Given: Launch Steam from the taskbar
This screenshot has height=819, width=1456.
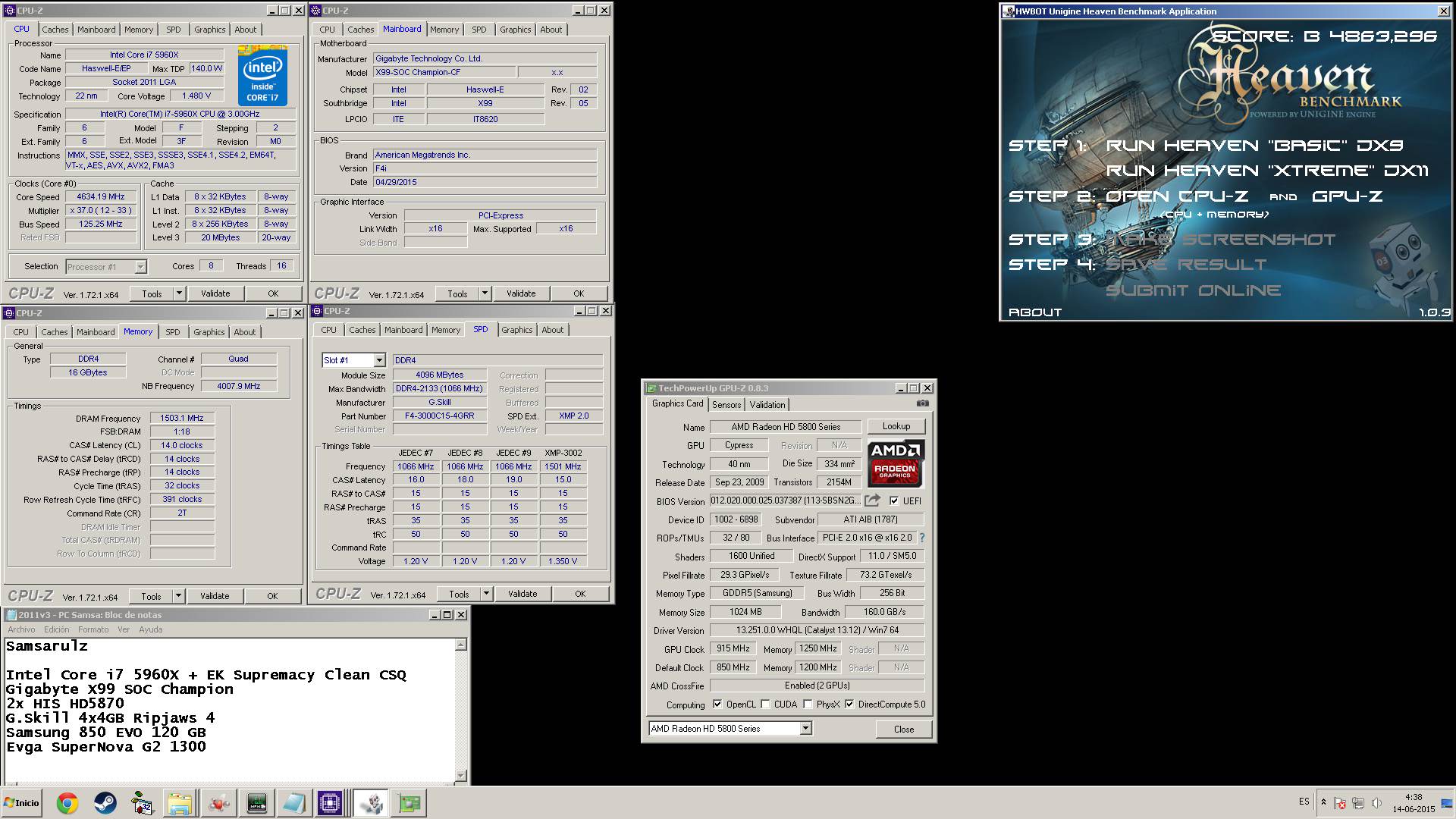Looking at the screenshot, I should tap(105, 803).
